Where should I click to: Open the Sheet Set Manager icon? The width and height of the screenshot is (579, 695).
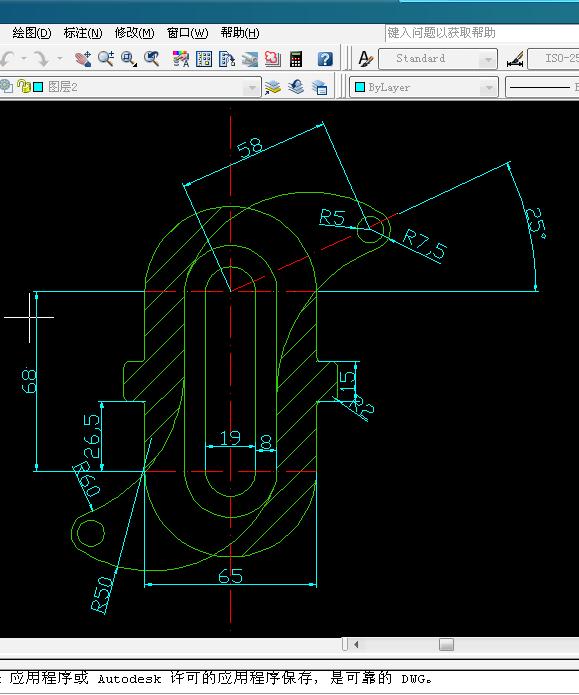[250, 59]
